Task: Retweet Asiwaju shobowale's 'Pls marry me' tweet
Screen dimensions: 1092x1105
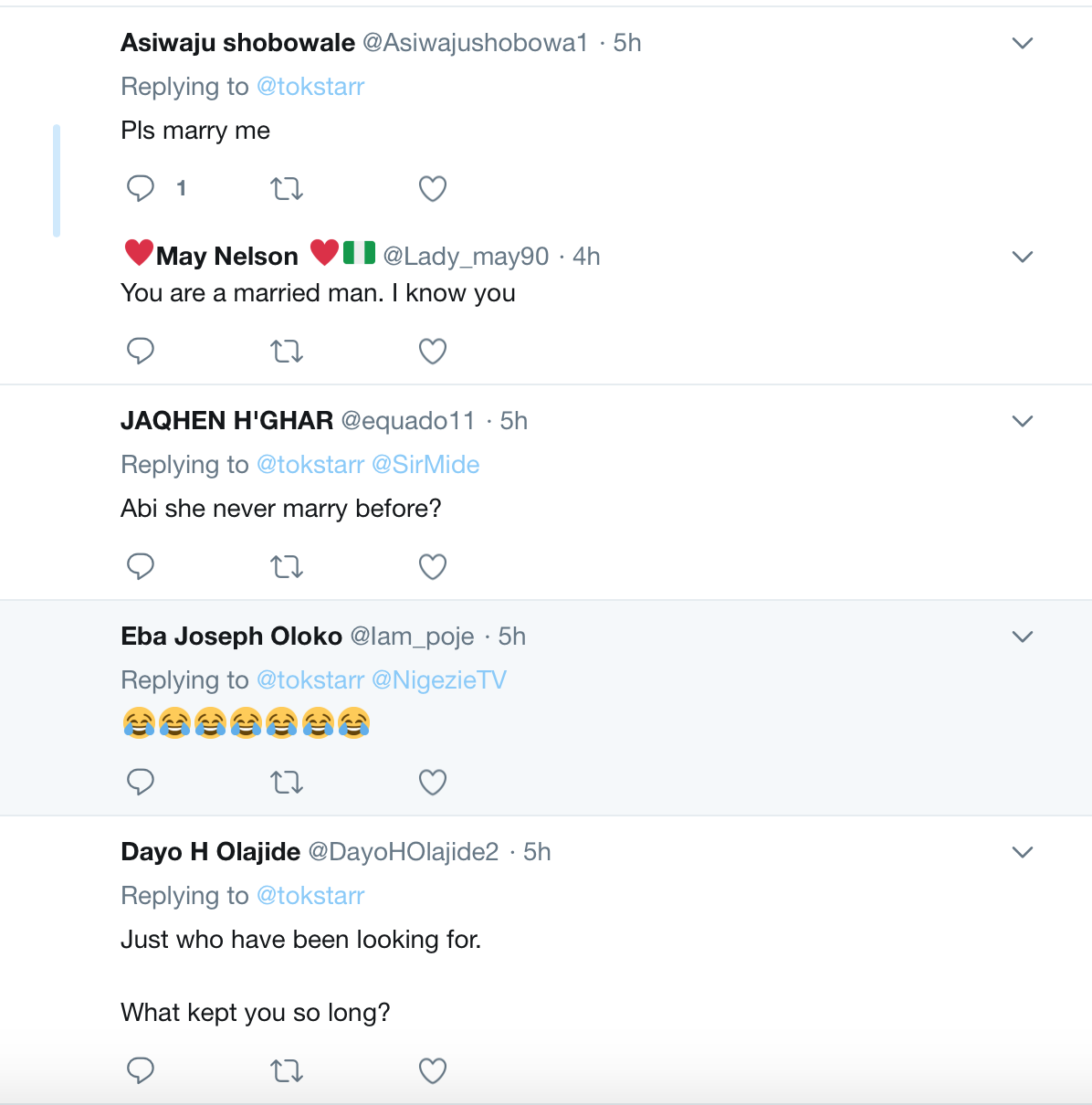Action: pyautogui.click(x=287, y=189)
